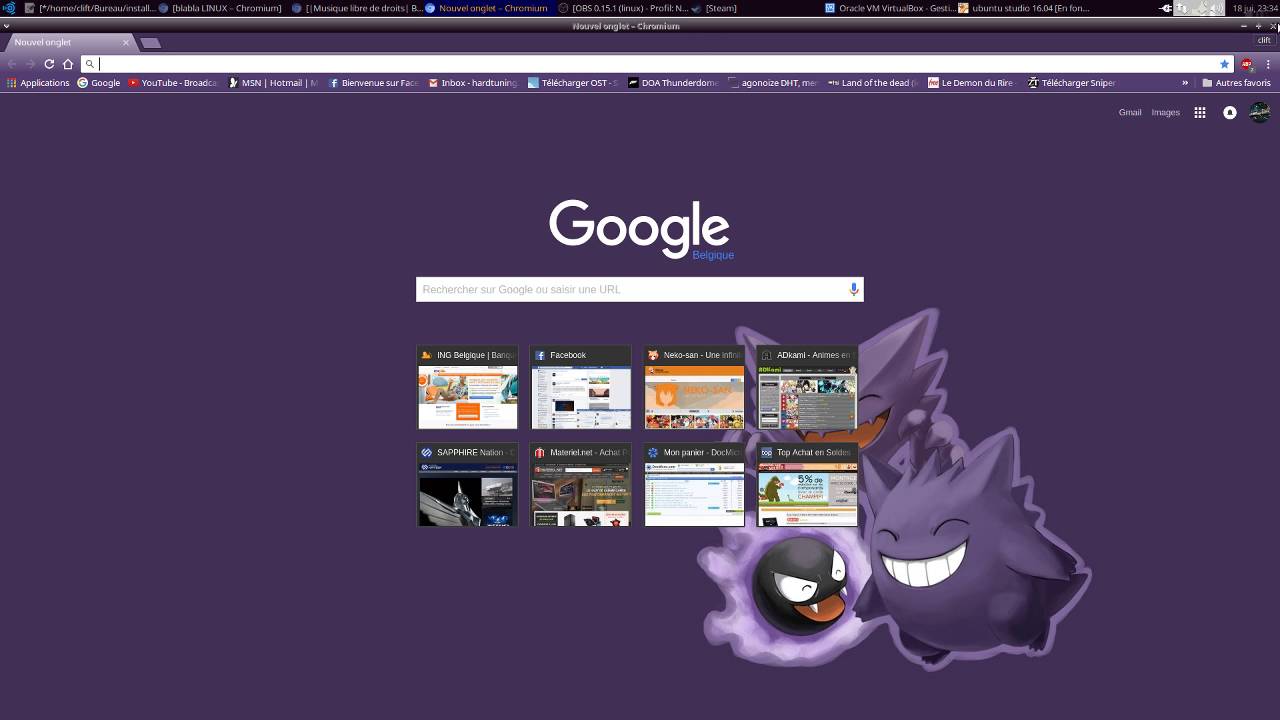Open ING Belgique thumbnail
Image resolution: width=1280 pixels, height=720 pixels.
[468, 387]
